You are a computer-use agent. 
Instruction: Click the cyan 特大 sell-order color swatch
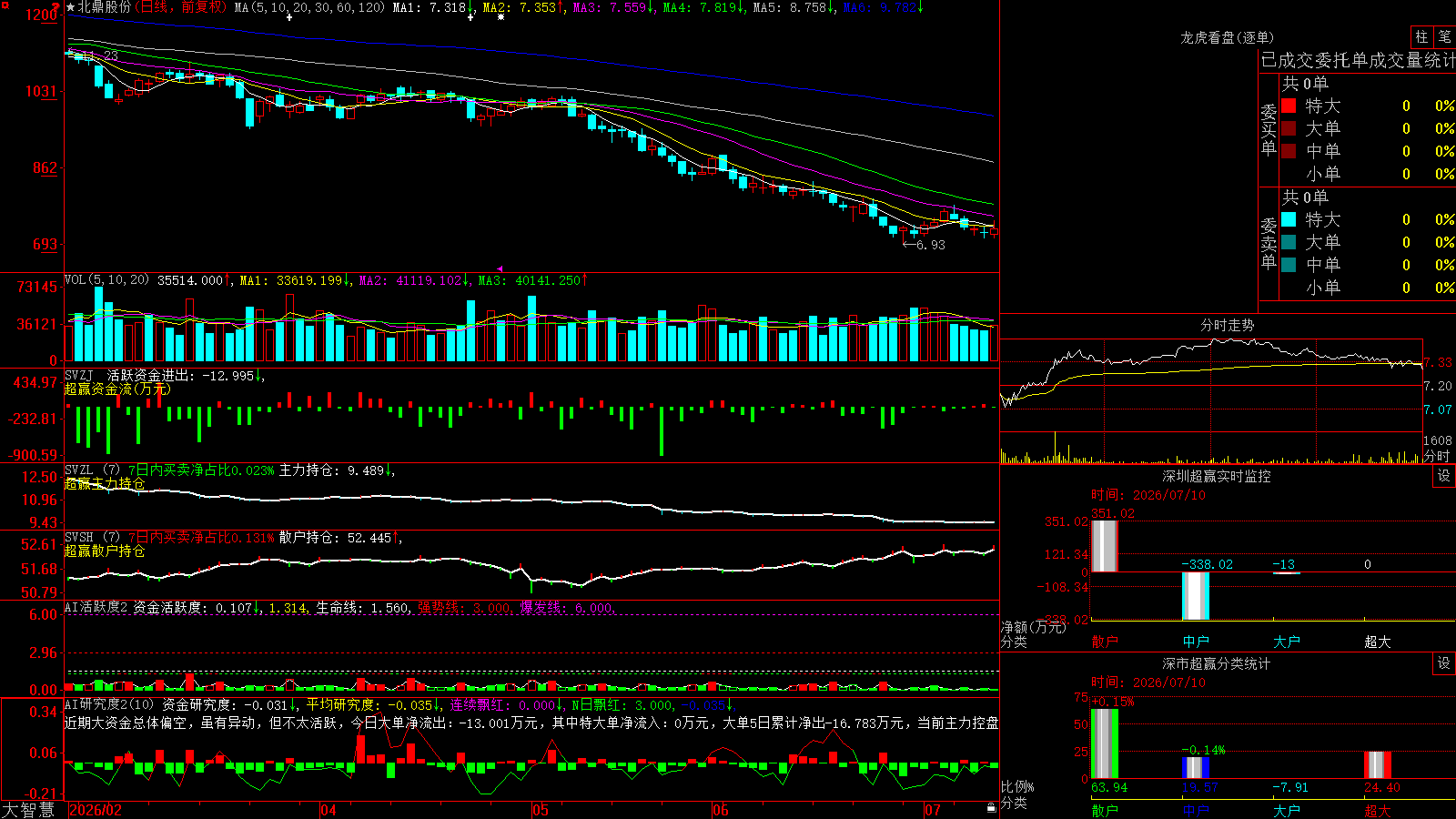tap(1289, 219)
